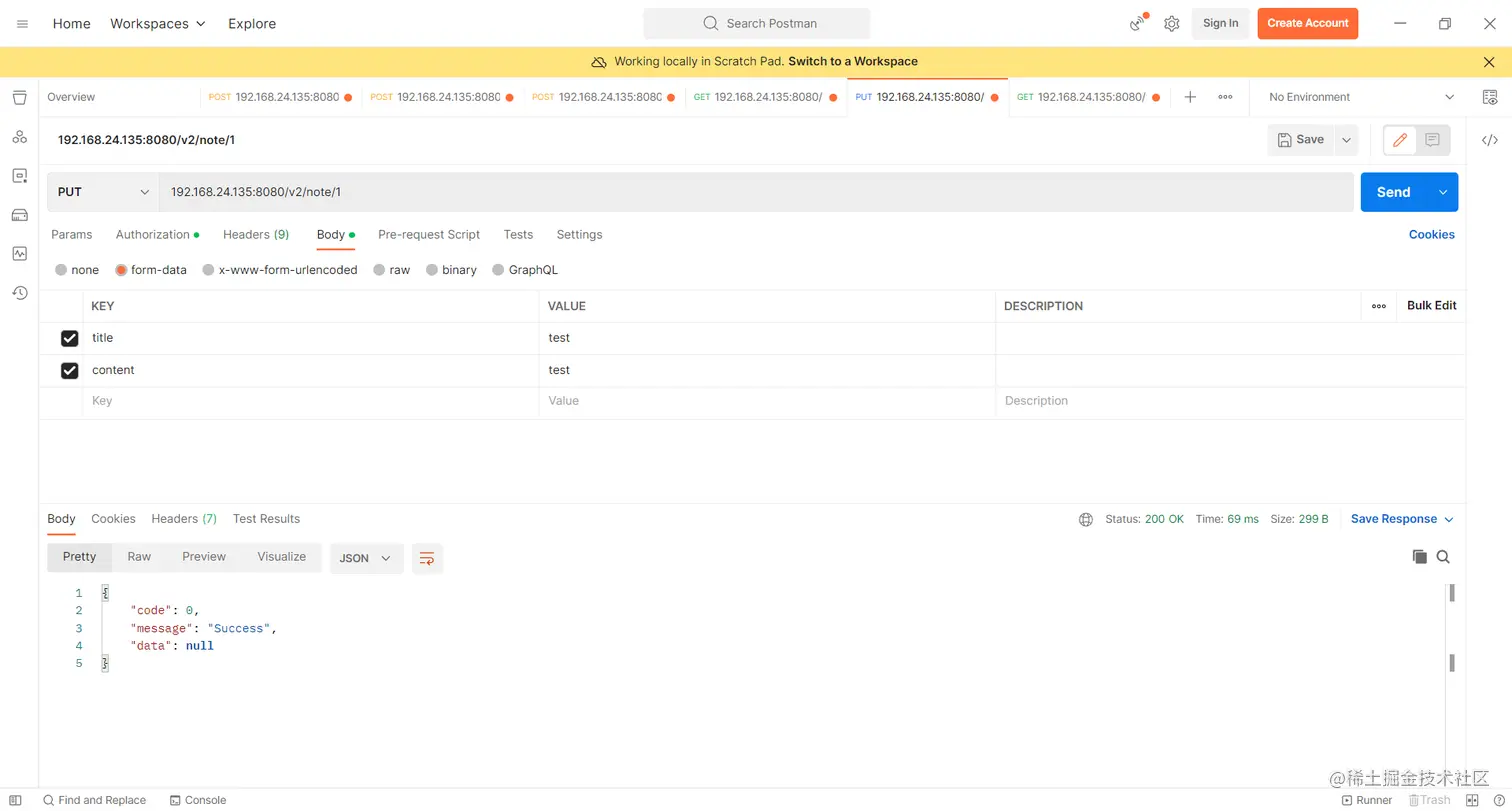
Task: Open Environments in the left sidebar
Action: (19, 176)
